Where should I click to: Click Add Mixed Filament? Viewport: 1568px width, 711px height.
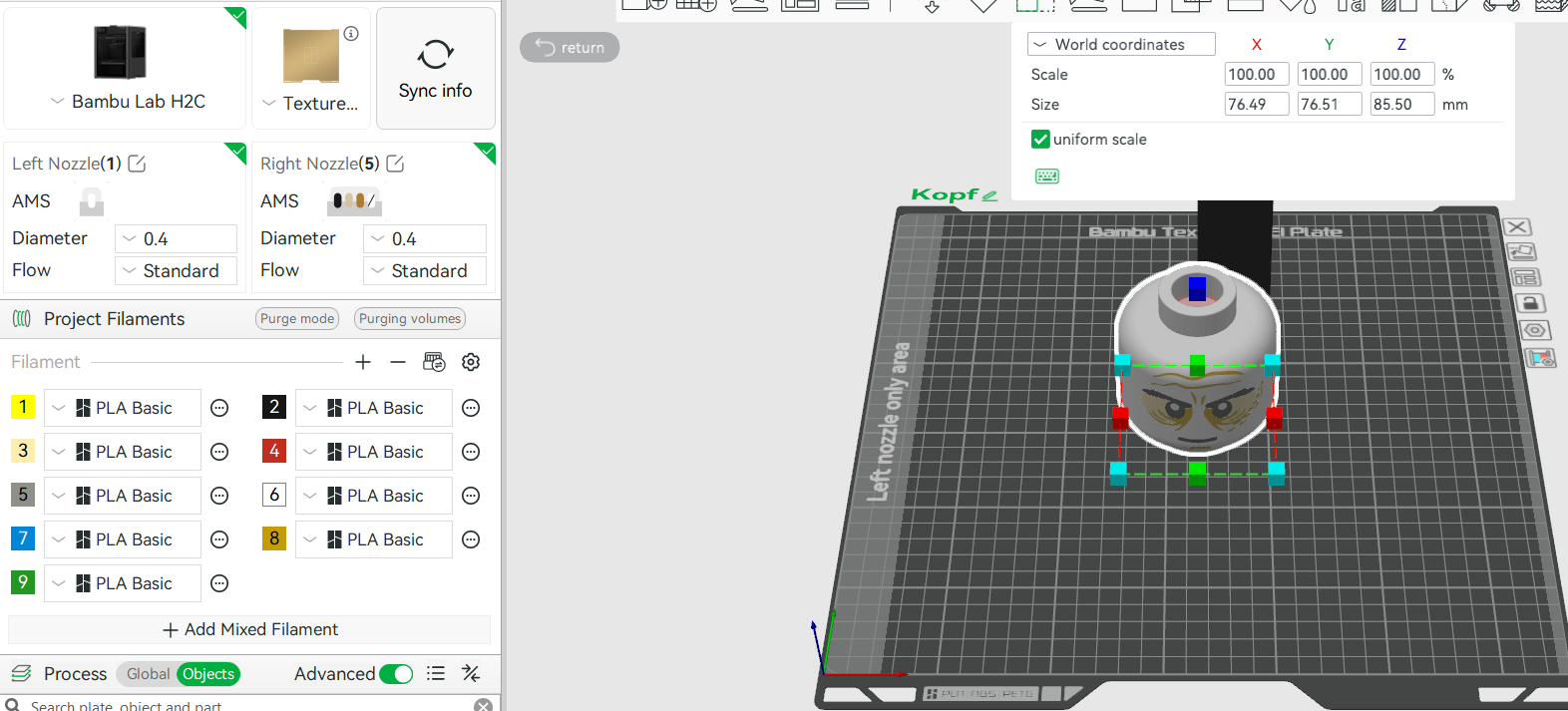(x=249, y=630)
